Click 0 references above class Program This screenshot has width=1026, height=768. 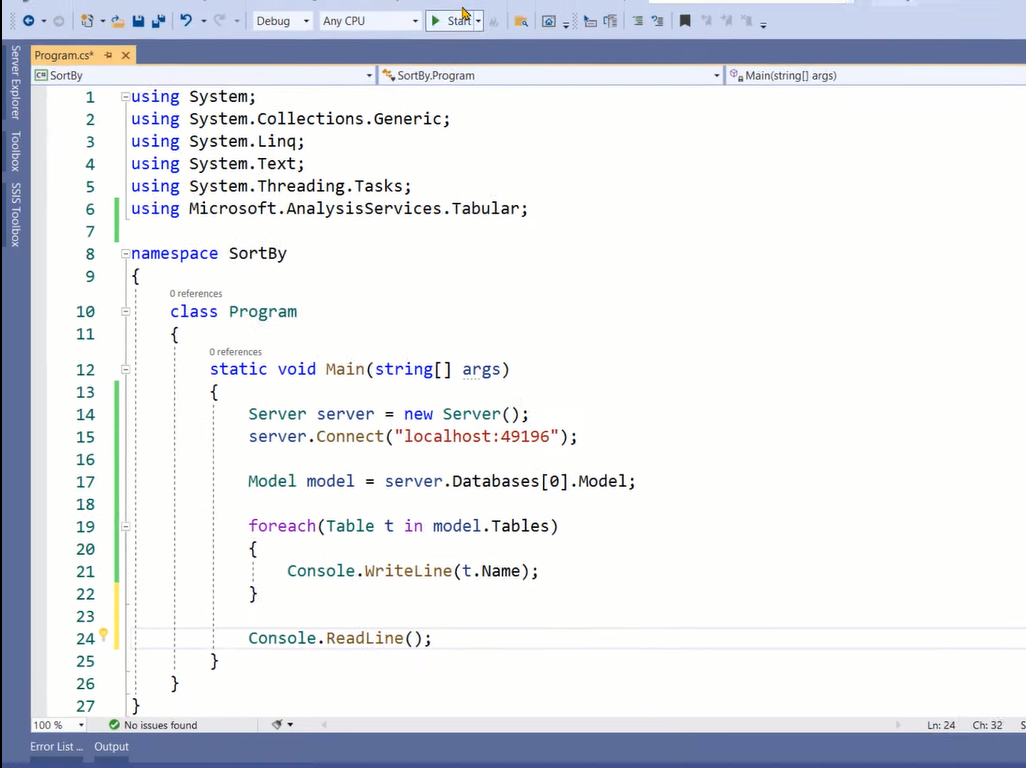196,294
